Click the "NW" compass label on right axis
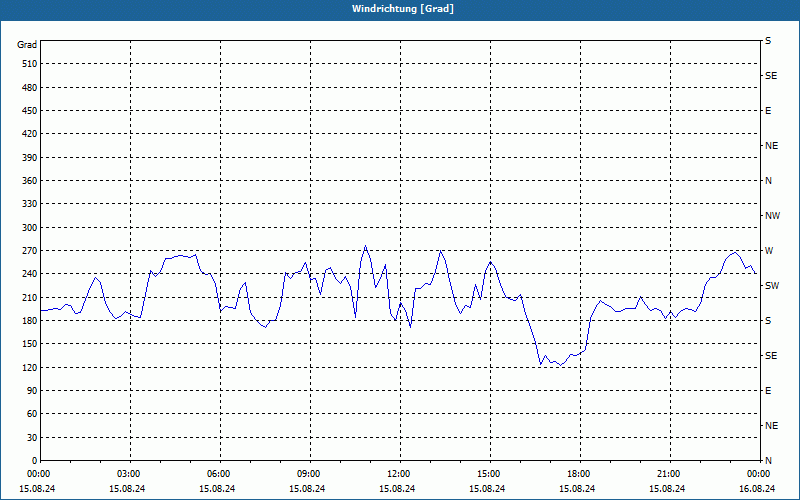This screenshot has height=500, width=800. click(x=772, y=216)
